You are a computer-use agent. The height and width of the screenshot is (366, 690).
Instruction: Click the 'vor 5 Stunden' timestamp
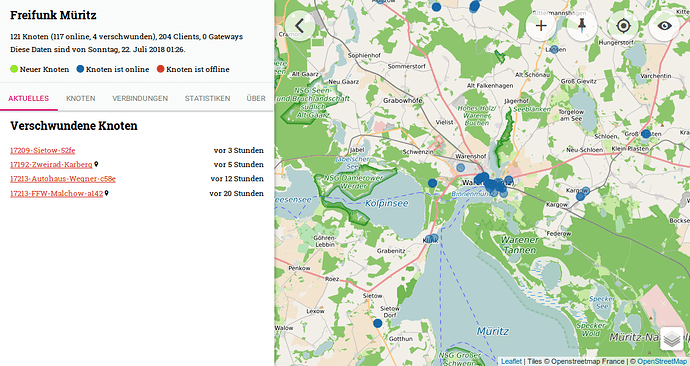(x=239, y=165)
